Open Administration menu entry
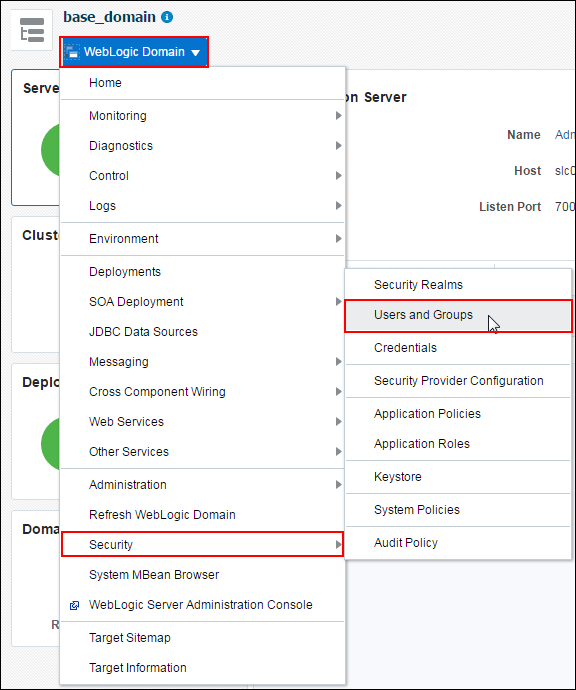576x690 pixels. 202,484
